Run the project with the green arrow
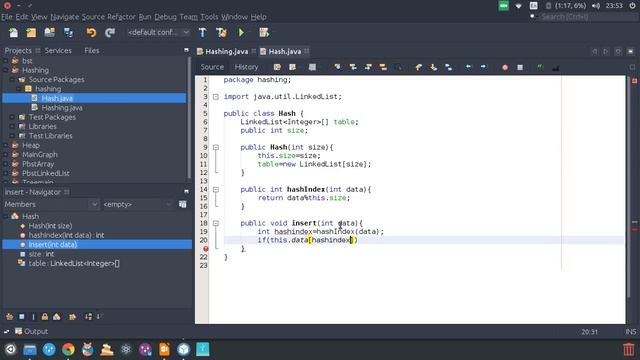Viewport: 640px width, 360px height. click(241, 33)
